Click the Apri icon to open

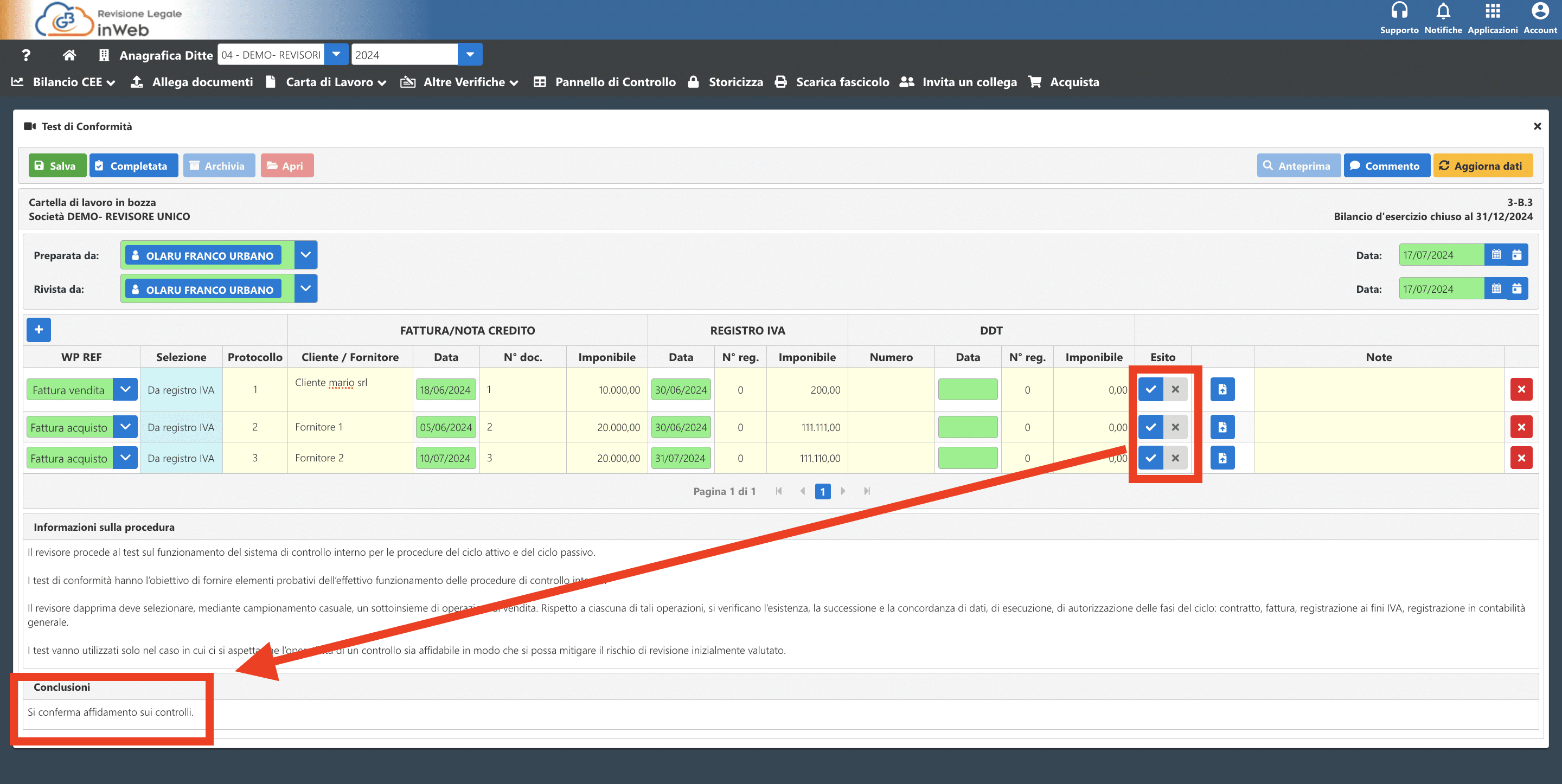coord(287,165)
